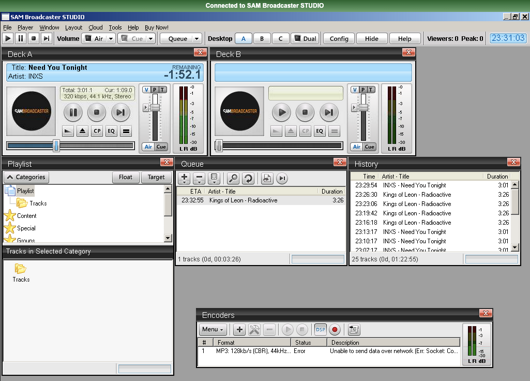Click the Queue add (plus) icon
Viewport: 530px width, 381px height.
184,178
